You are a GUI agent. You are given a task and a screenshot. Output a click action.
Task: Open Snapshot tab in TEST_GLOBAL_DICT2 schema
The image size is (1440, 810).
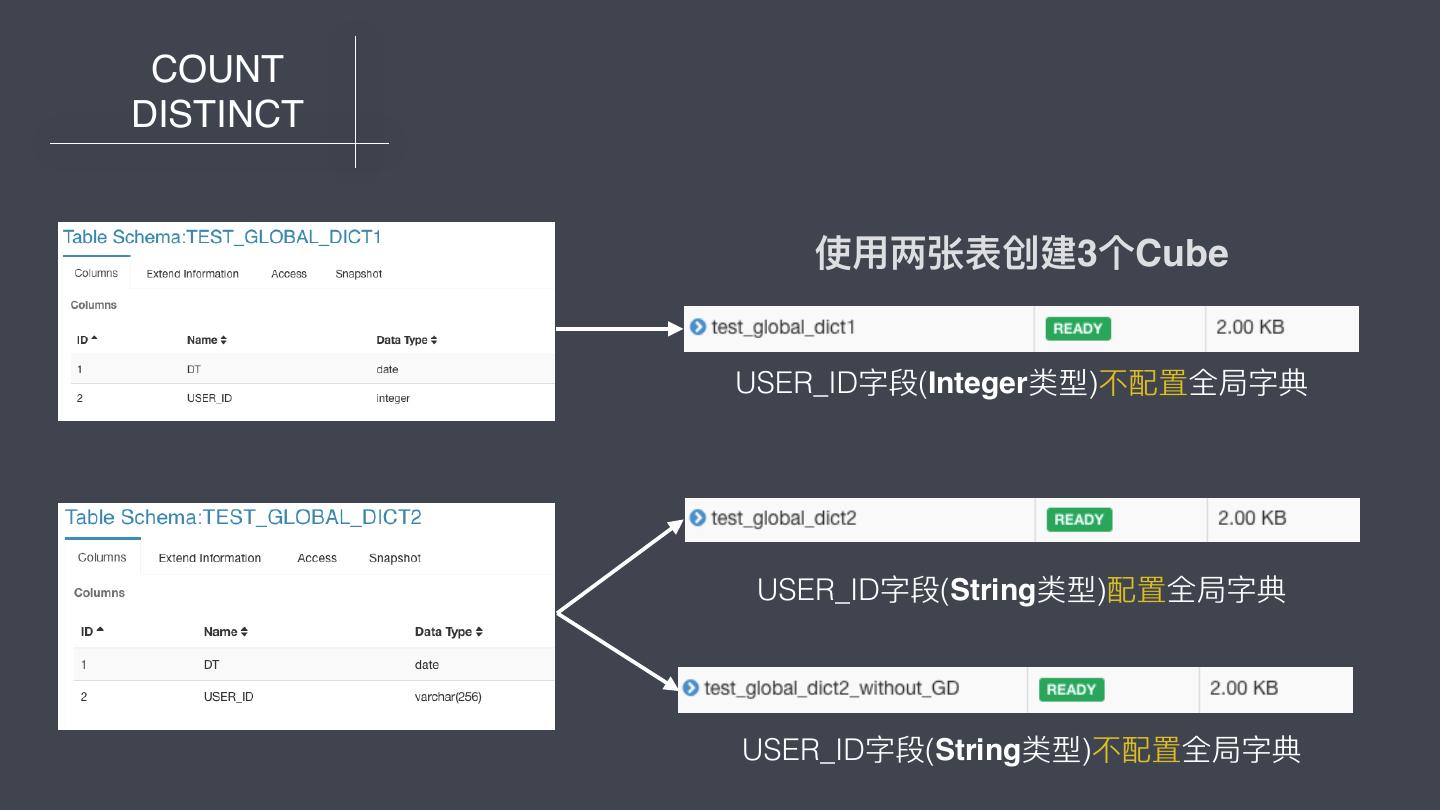[x=394, y=558]
